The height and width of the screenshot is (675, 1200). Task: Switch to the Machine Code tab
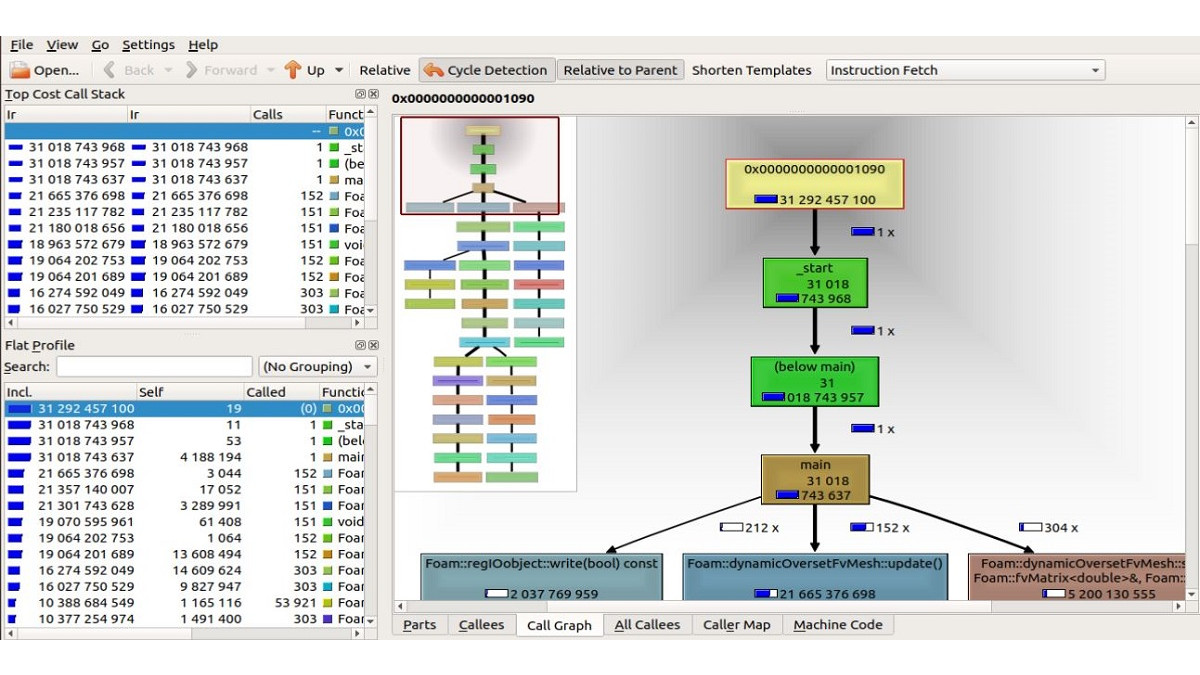pyautogui.click(x=838, y=625)
